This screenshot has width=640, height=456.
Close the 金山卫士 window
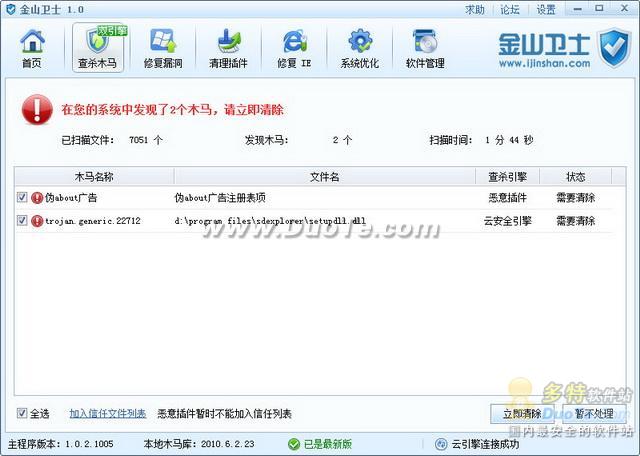coord(625,9)
